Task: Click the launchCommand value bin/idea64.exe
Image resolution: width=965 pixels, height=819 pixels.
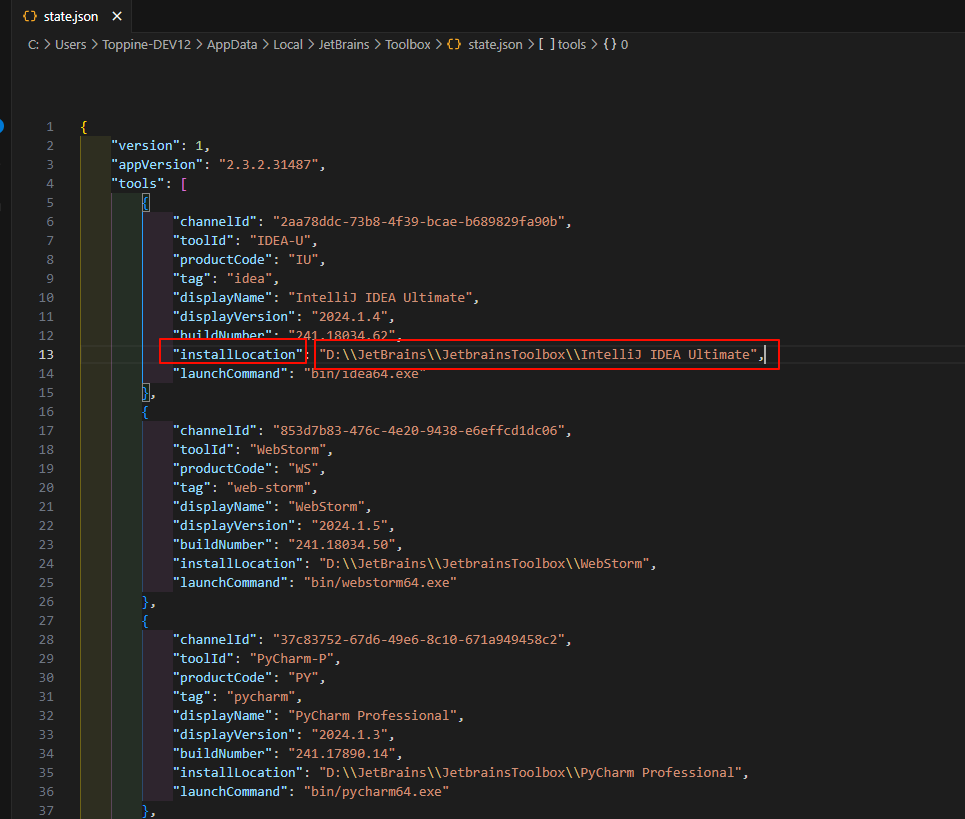Action: pos(365,374)
